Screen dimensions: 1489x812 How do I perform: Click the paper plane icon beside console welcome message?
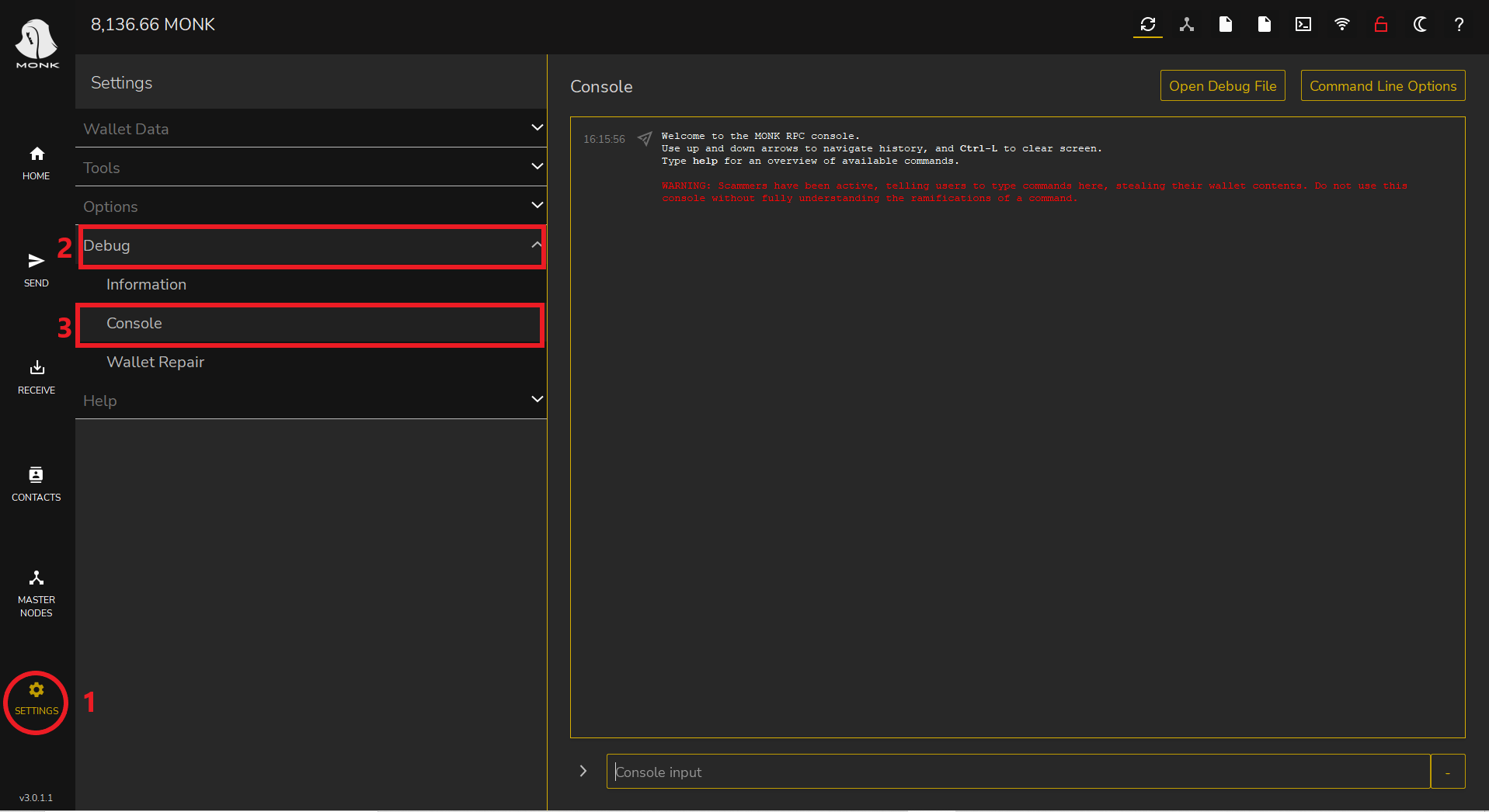[645, 139]
